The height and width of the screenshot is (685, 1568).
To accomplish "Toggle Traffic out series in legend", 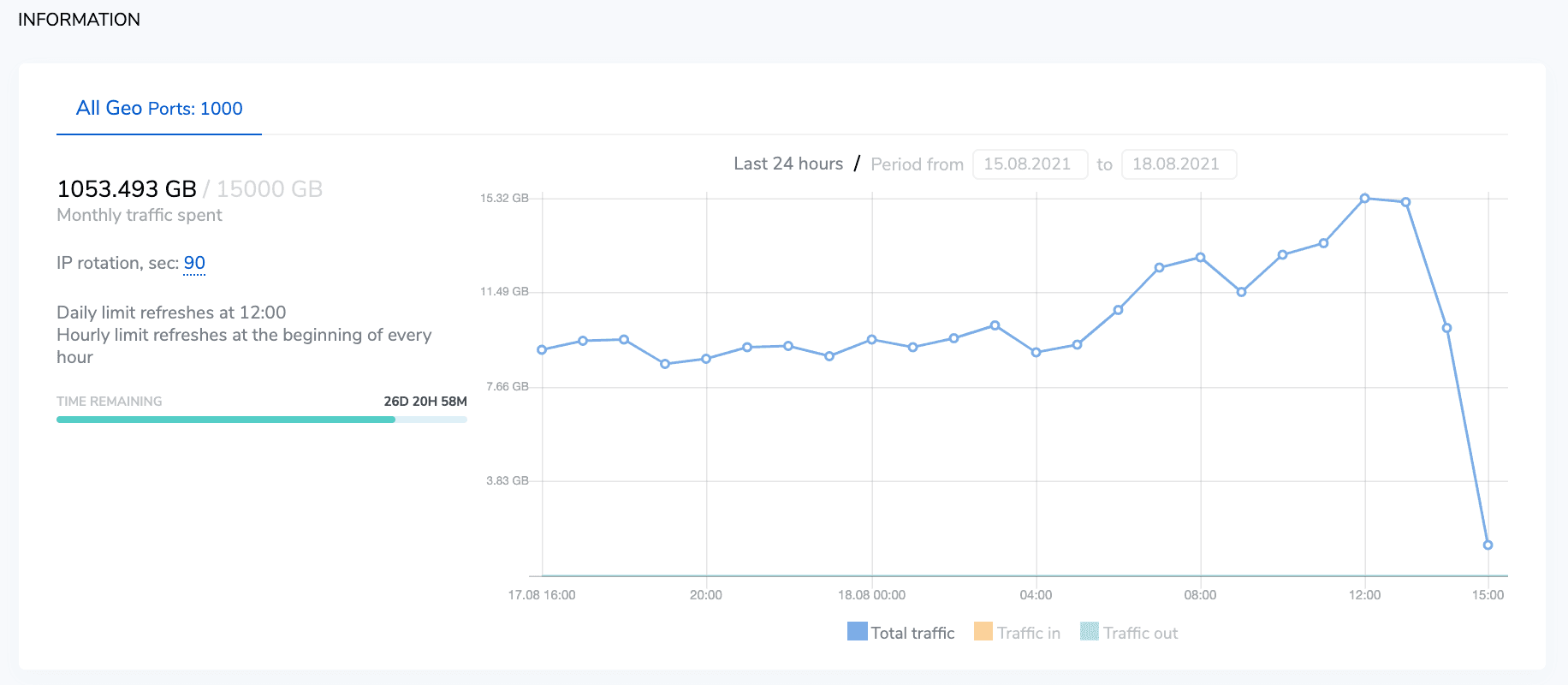I will tap(1129, 633).
